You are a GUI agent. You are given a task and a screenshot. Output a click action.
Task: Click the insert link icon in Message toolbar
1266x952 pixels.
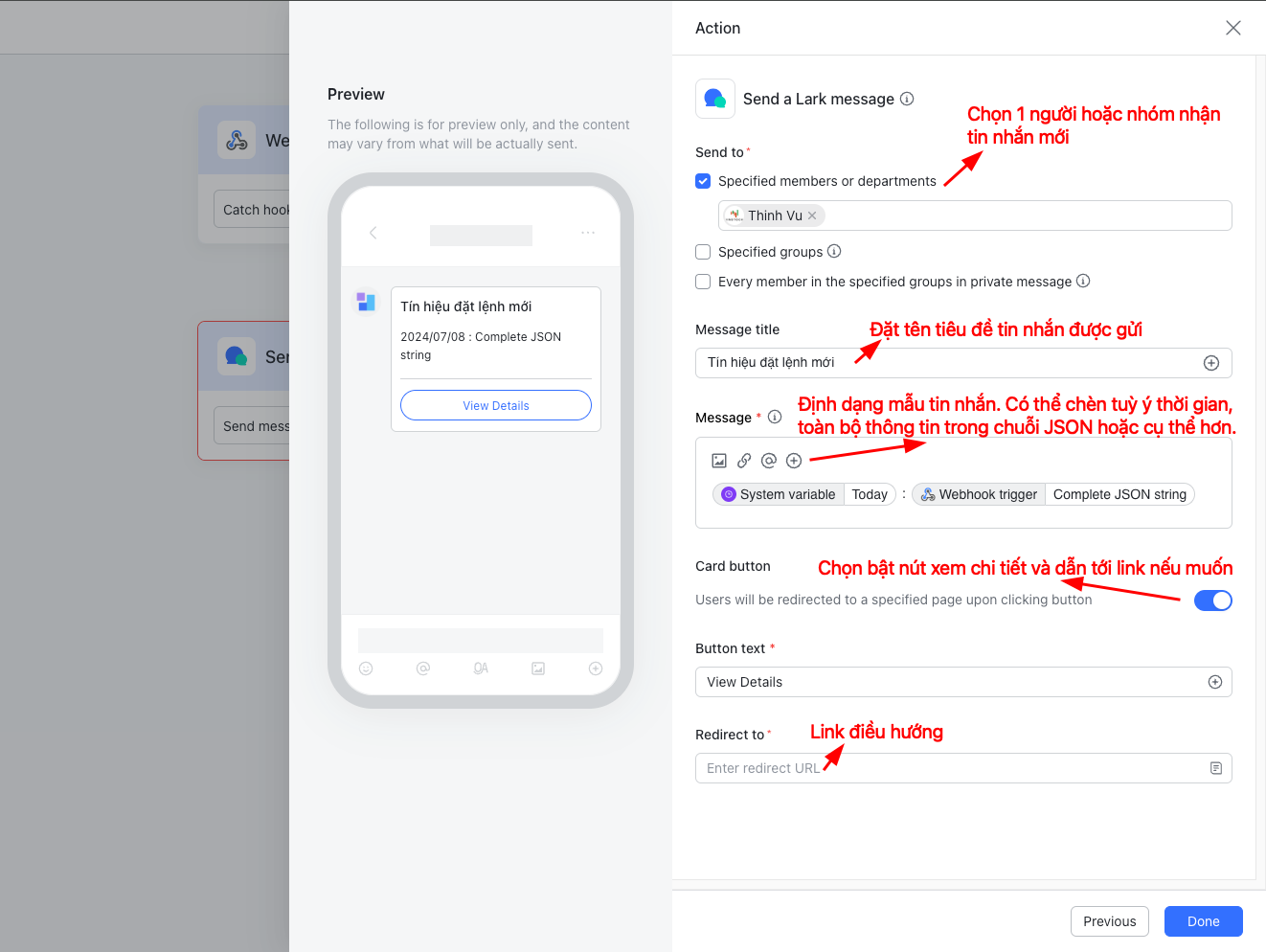click(x=744, y=461)
